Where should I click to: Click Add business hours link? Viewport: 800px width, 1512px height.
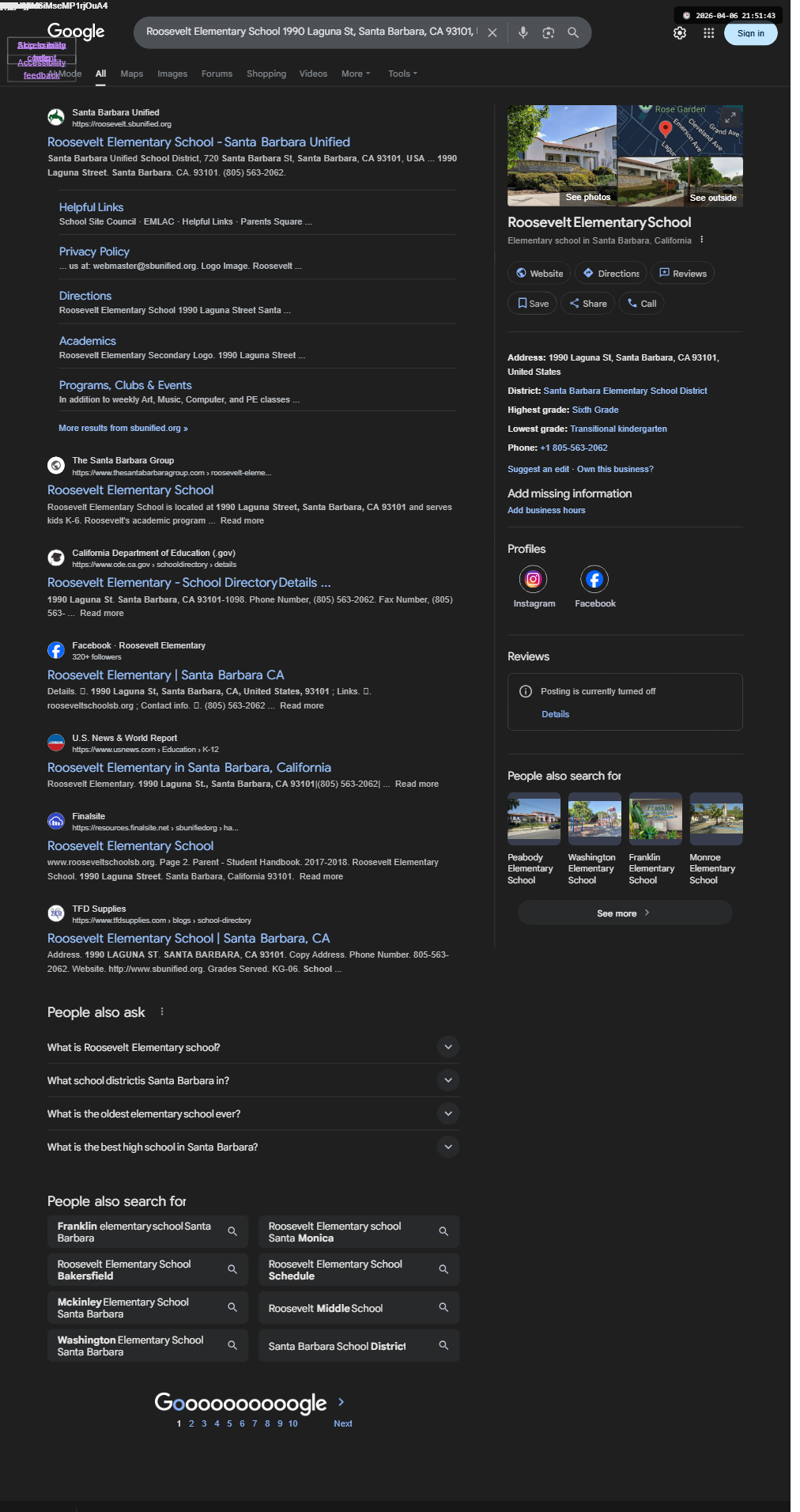pos(546,510)
